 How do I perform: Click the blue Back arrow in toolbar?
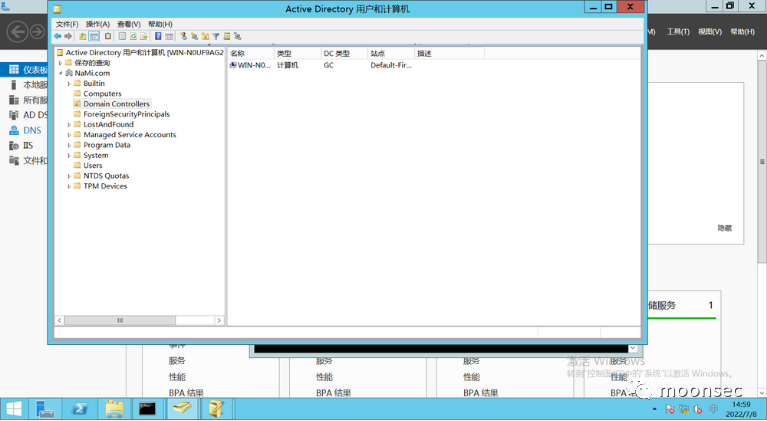(x=58, y=36)
